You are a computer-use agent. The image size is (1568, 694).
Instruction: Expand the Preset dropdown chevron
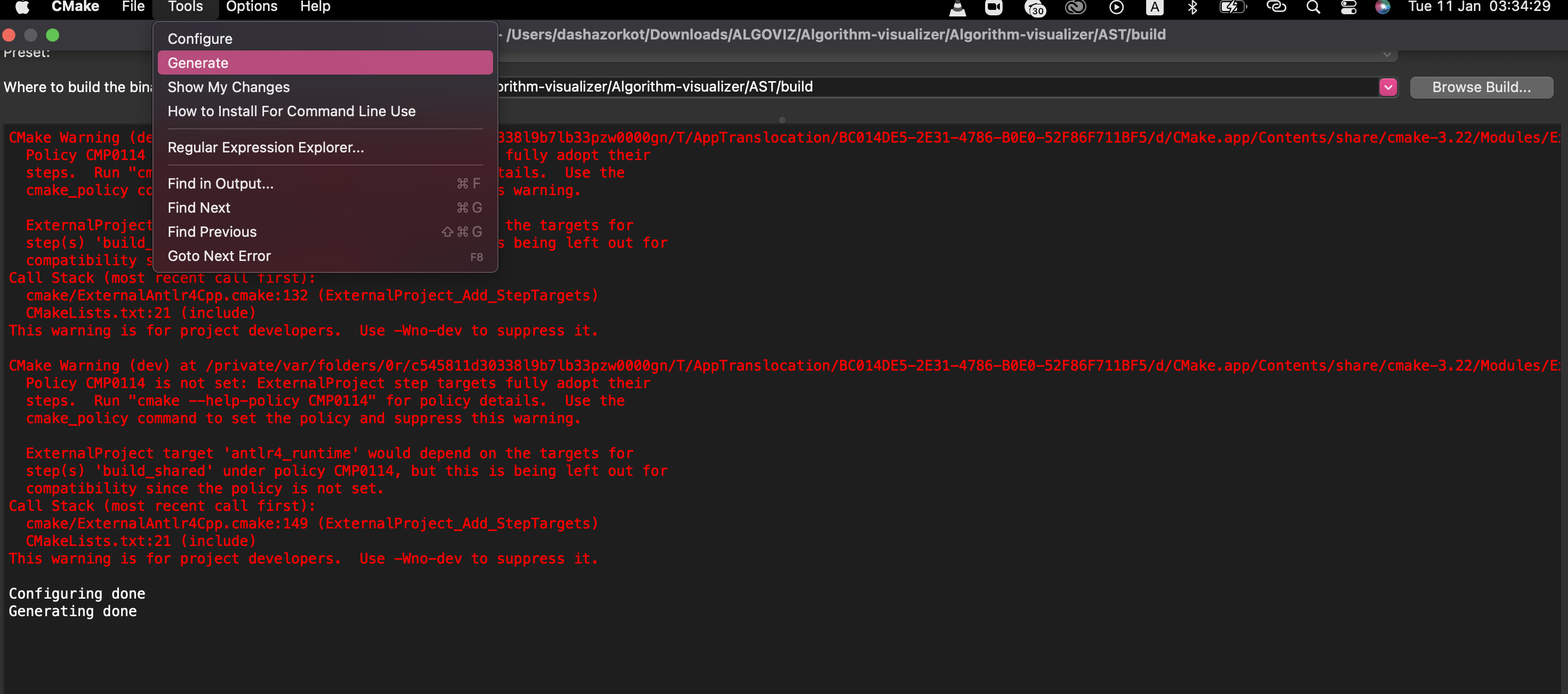[x=1388, y=54]
